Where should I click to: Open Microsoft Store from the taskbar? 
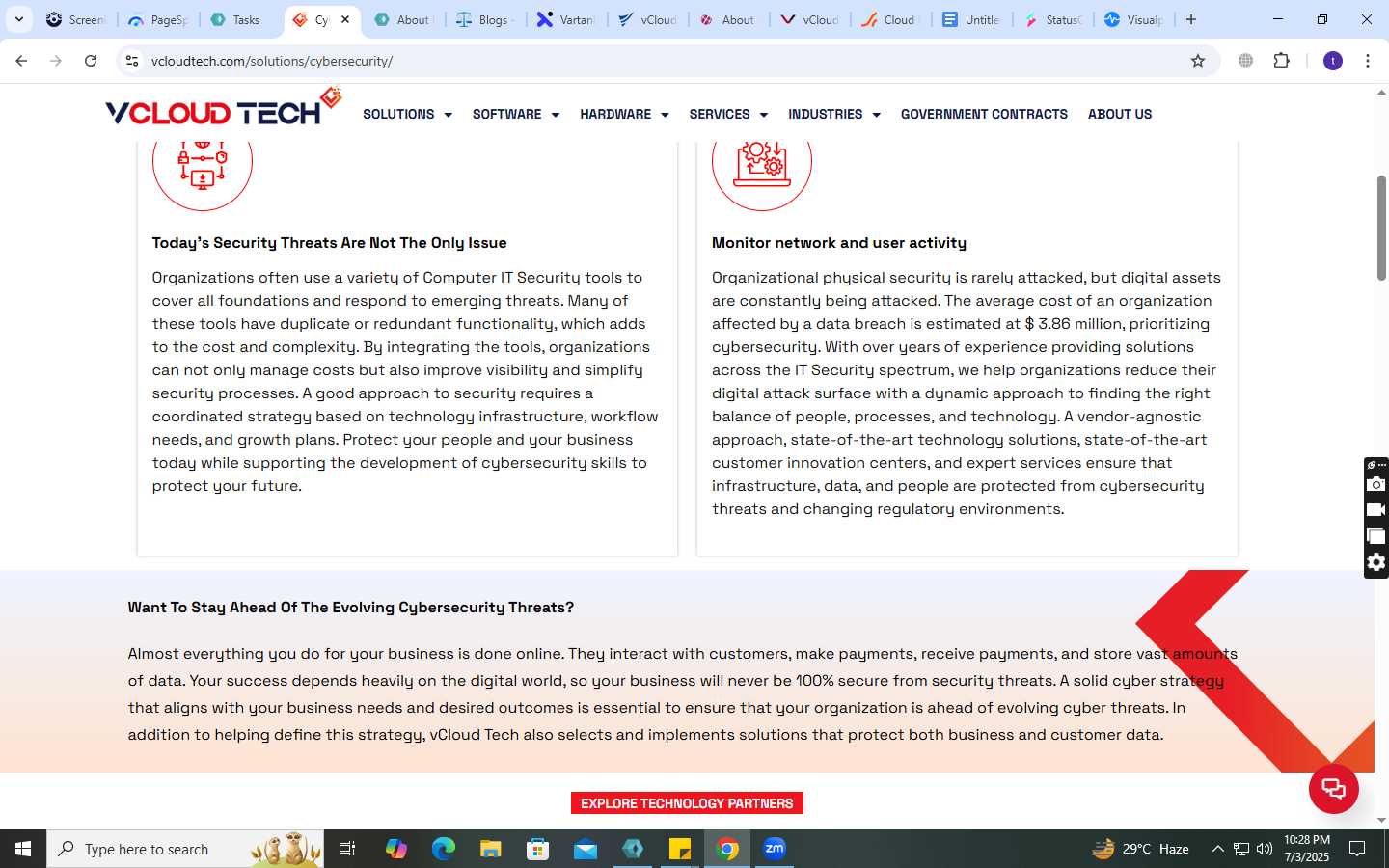tap(538, 849)
